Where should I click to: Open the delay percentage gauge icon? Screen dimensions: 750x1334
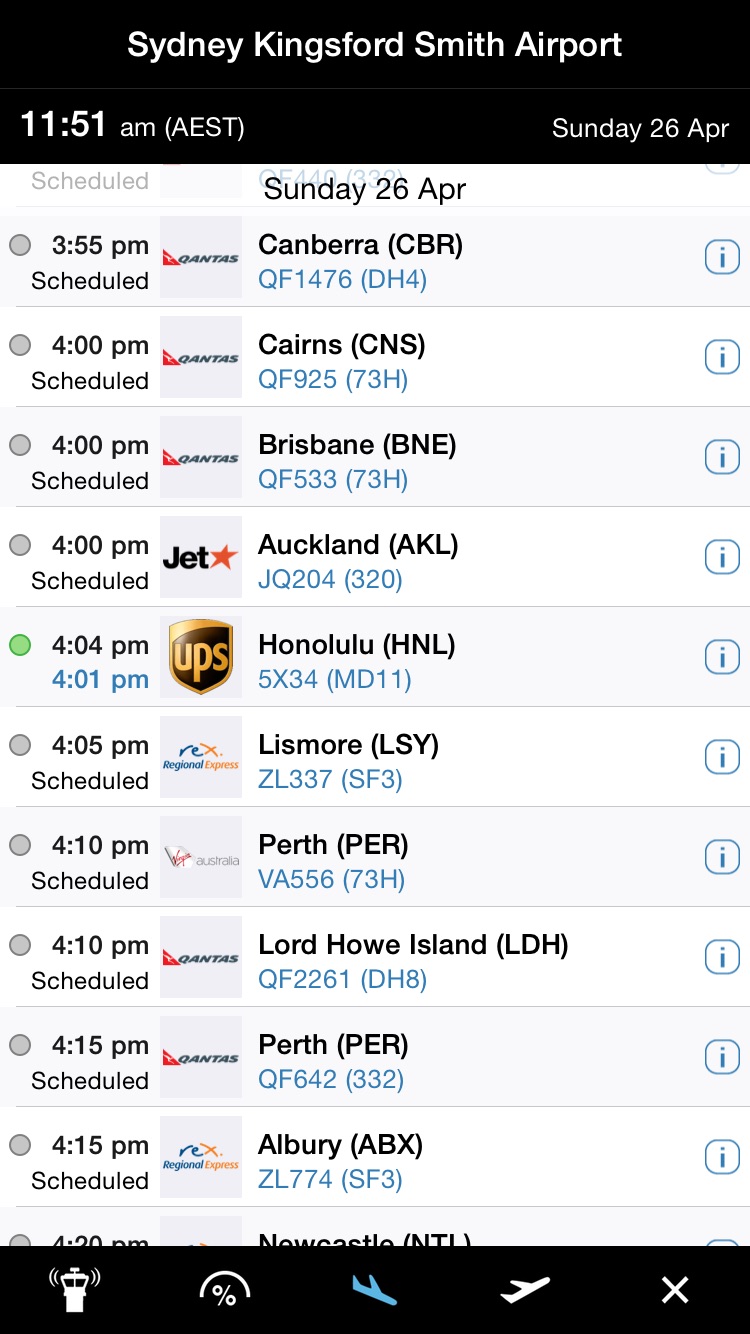click(x=224, y=1290)
